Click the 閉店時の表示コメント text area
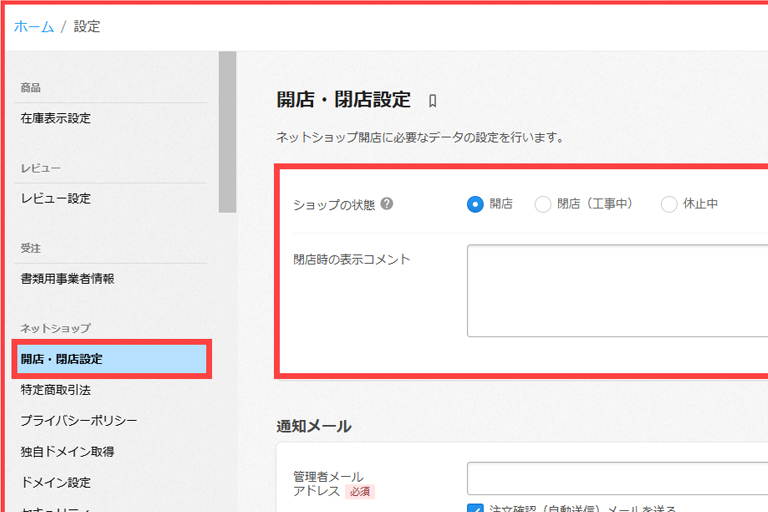 pyautogui.click(x=617, y=291)
